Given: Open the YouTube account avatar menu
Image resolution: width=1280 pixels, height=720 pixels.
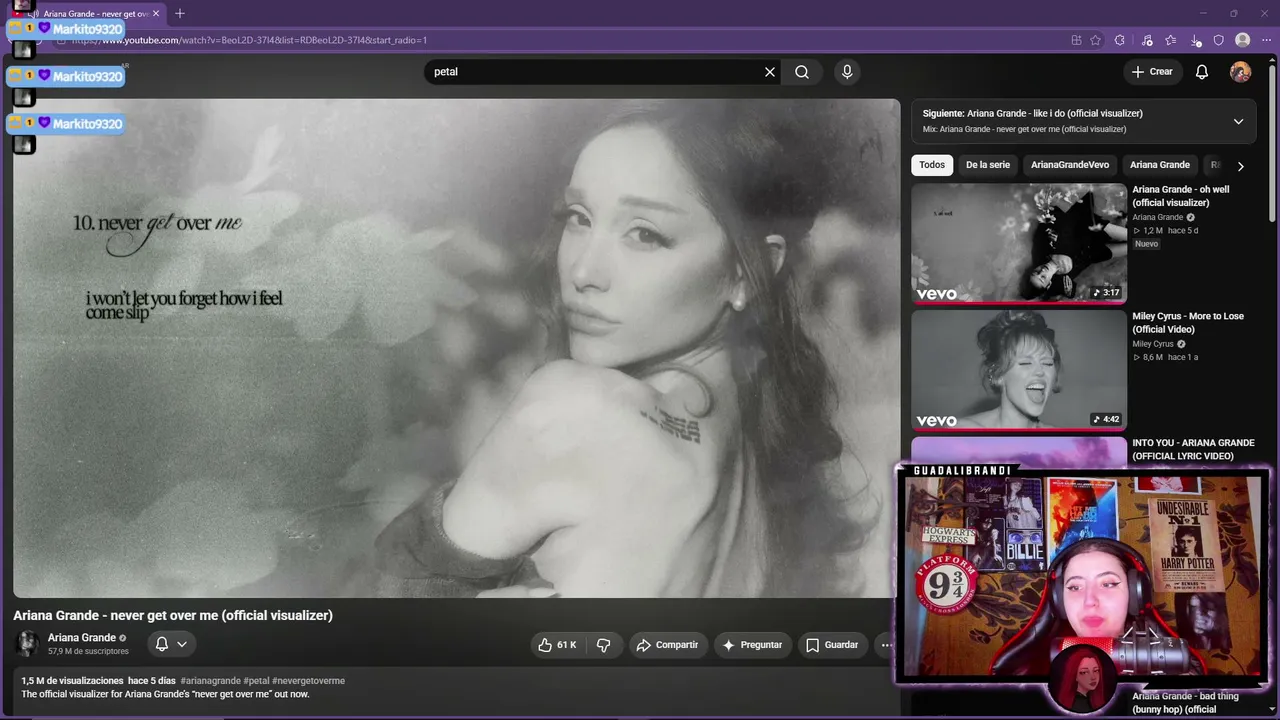Looking at the screenshot, I should 1240,72.
